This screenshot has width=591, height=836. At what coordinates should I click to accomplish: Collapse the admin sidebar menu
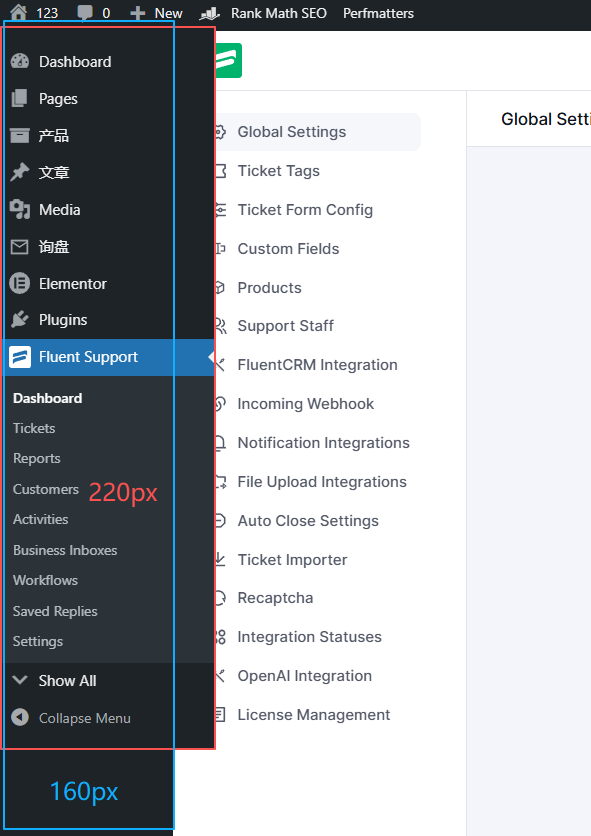(x=71, y=718)
